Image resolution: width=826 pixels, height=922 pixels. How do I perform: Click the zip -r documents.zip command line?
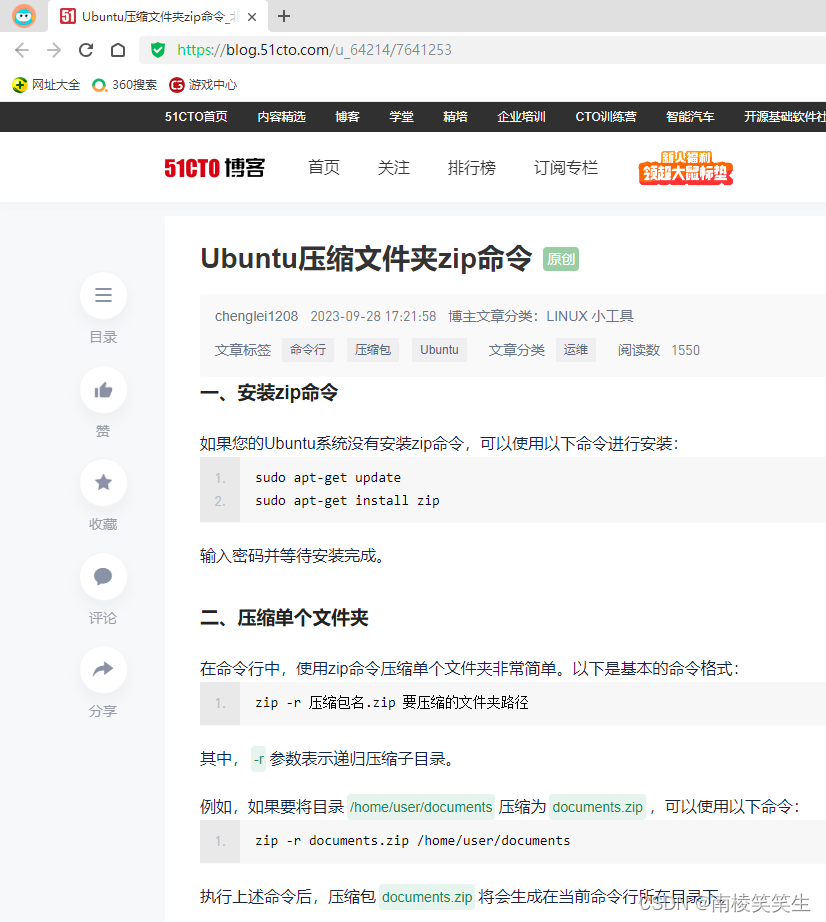click(413, 841)
